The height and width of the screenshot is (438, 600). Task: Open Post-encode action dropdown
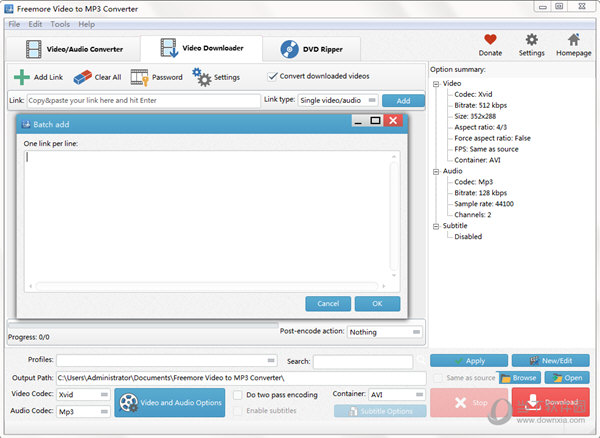(x=385, y=332)
